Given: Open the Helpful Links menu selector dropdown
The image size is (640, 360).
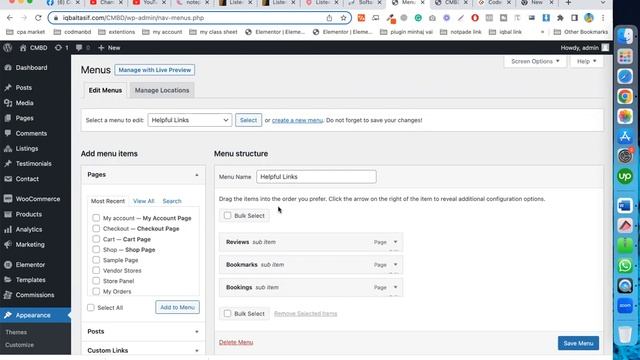Looking at the screenshot, I should [190, 120].
